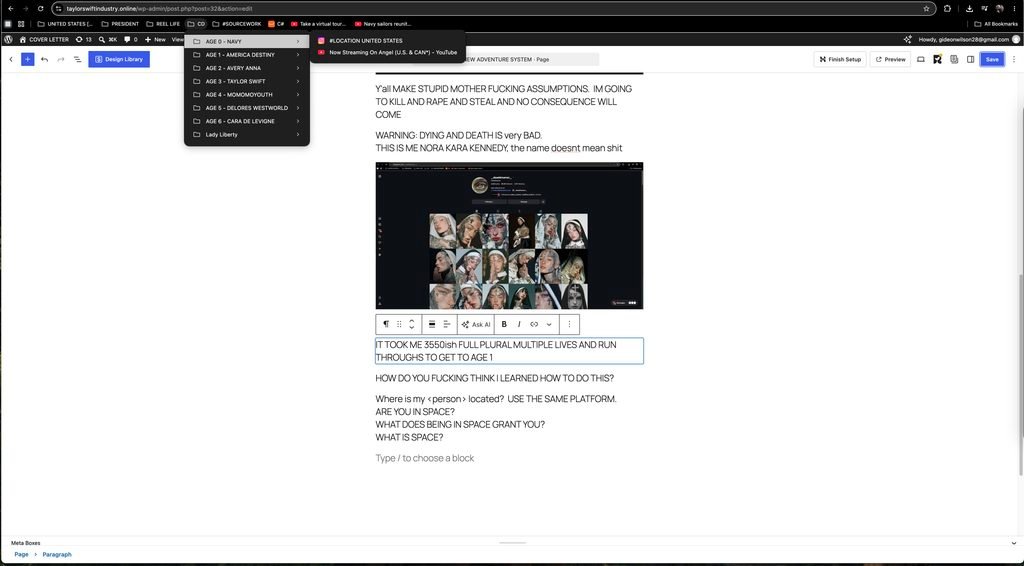Click the black R plugin icon

point(937,59)
